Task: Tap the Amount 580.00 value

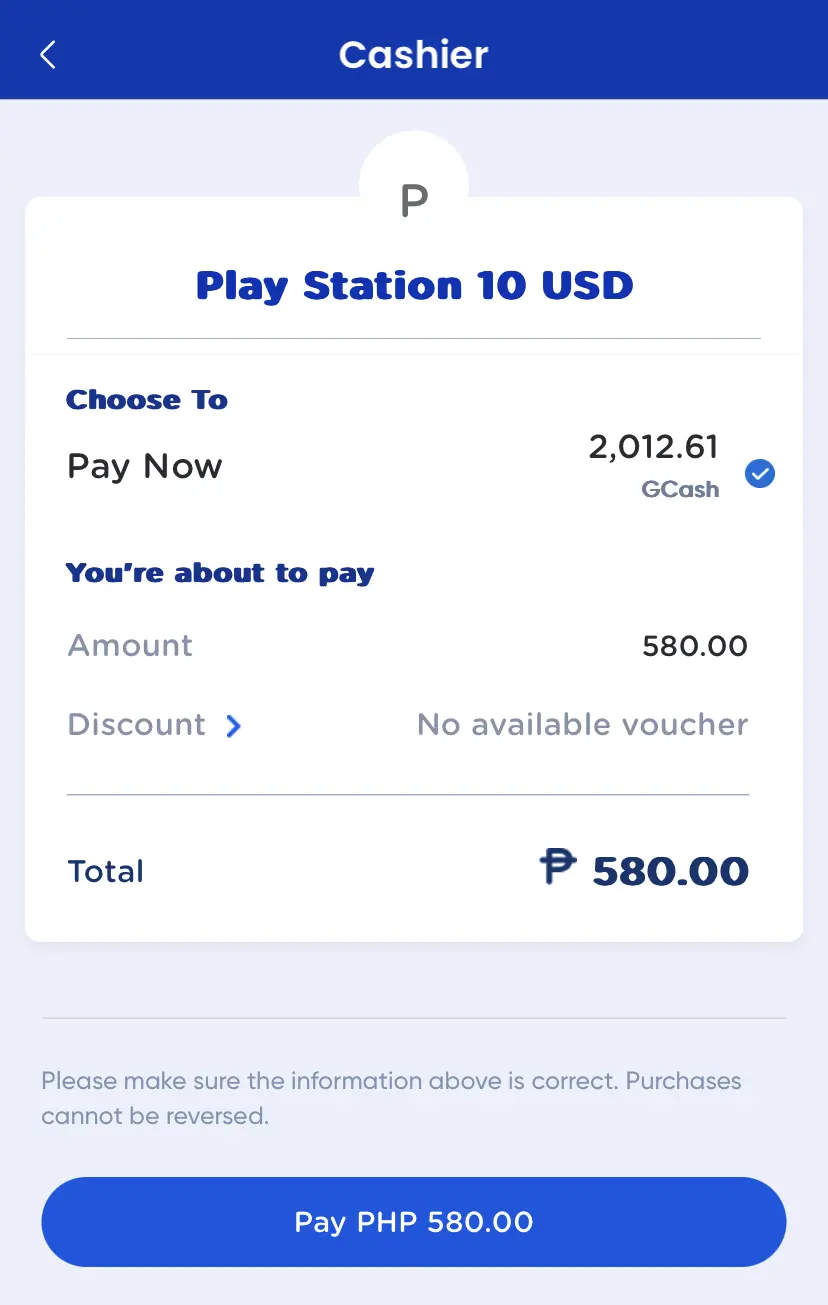Action: click(695, 646)
